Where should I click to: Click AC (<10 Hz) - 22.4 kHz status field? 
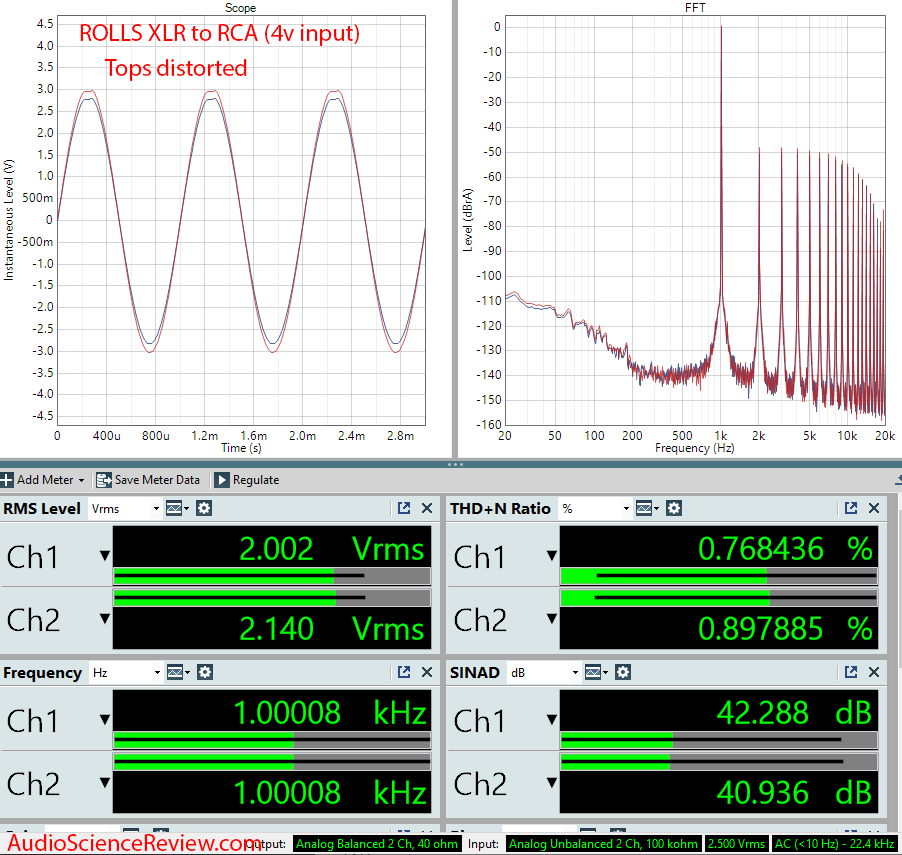(834, 844)
